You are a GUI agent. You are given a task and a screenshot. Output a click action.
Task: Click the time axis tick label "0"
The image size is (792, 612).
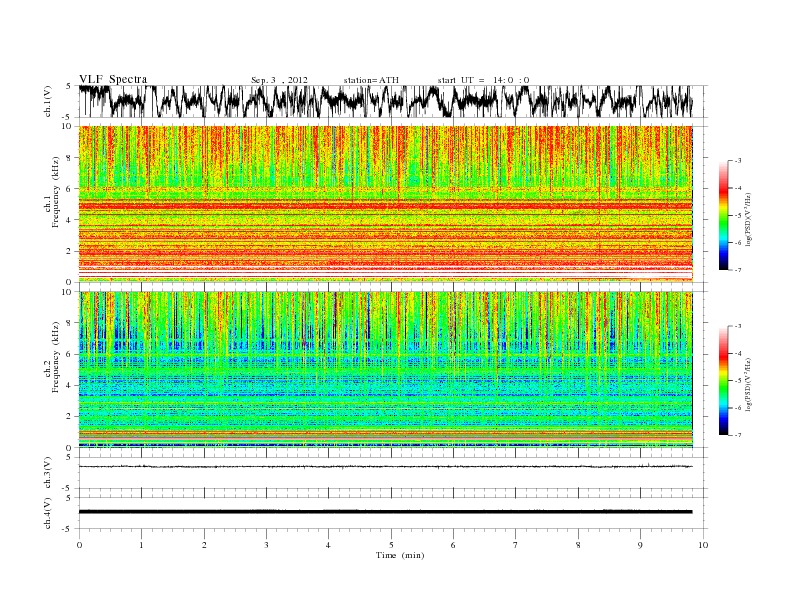click(x=79, y=545)
